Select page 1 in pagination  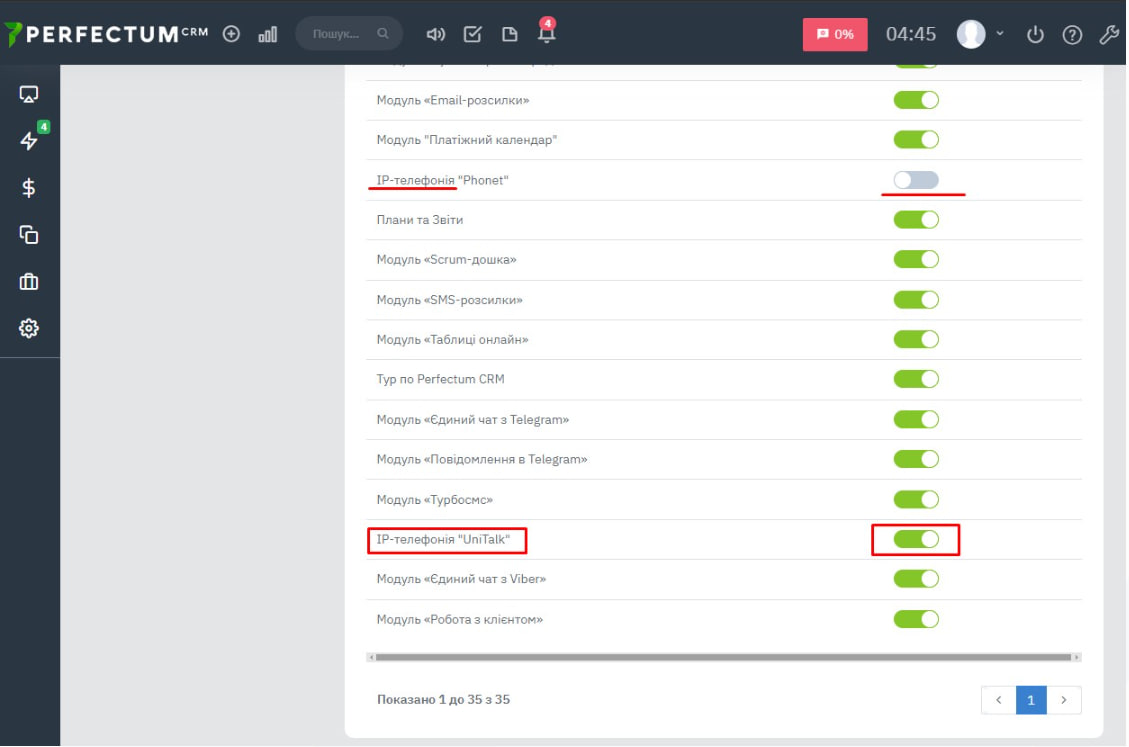(1031, 700)
